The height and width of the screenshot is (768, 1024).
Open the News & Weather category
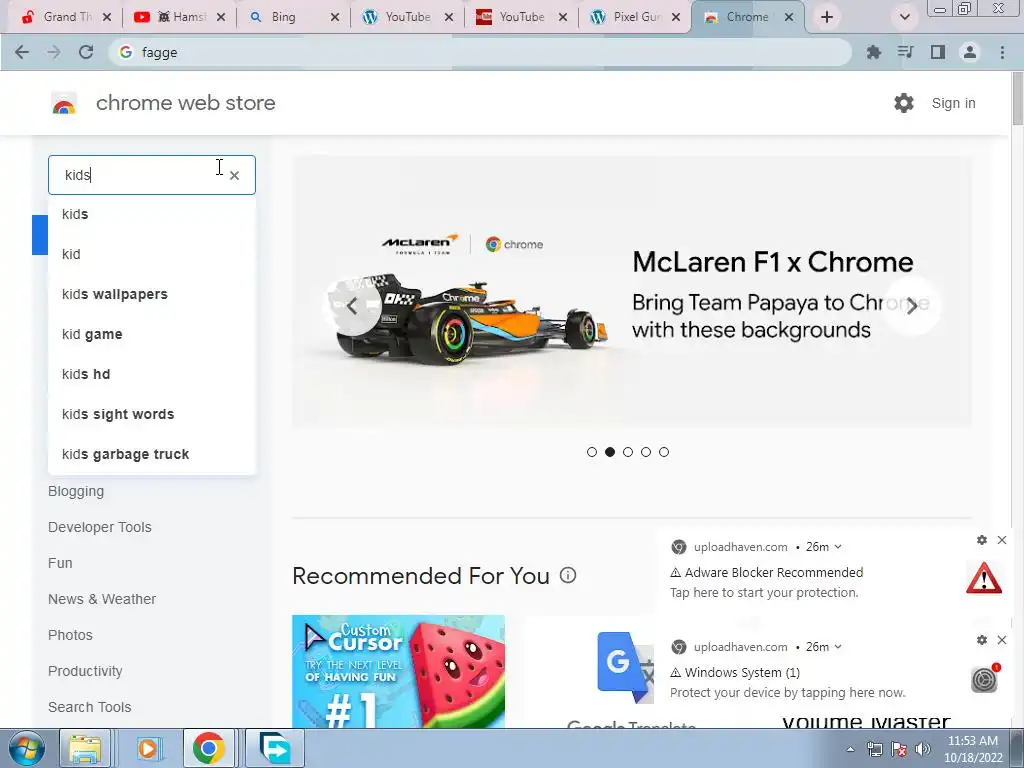pos(102,599)
